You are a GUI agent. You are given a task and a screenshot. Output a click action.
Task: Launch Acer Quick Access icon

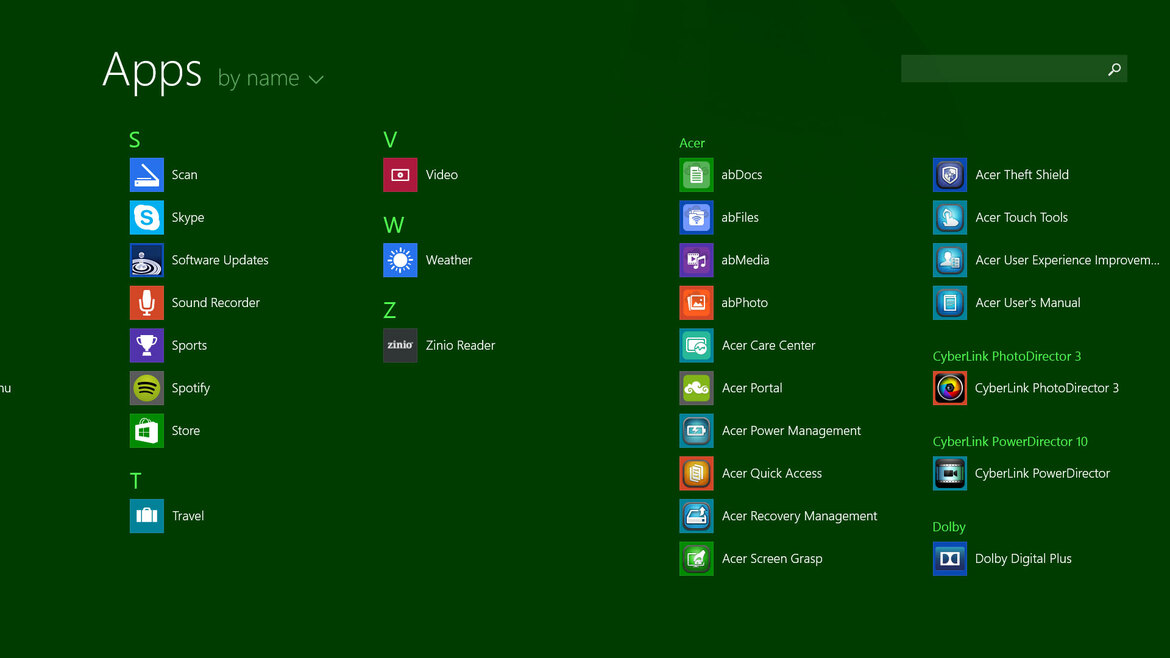696,473
